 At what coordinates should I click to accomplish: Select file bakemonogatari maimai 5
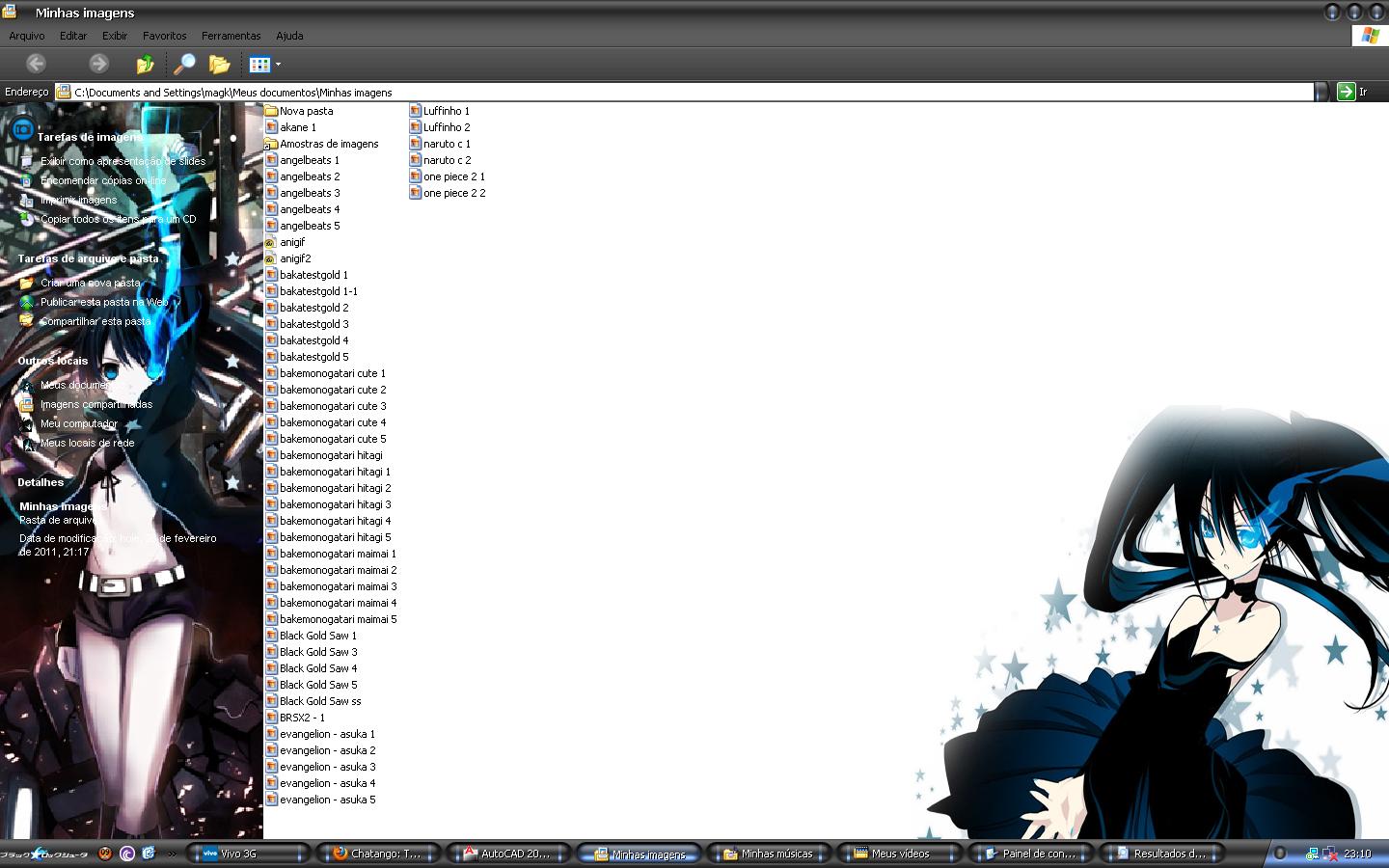[x=339, y=619]
